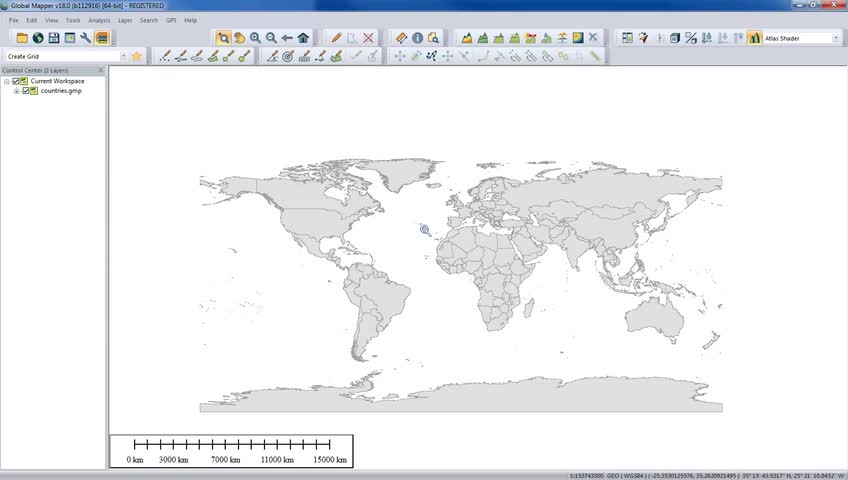Select the countries.gmp layer name
The width and height of the screenshot is (848, 480).
pyautogui.click(x=61, y=91)
